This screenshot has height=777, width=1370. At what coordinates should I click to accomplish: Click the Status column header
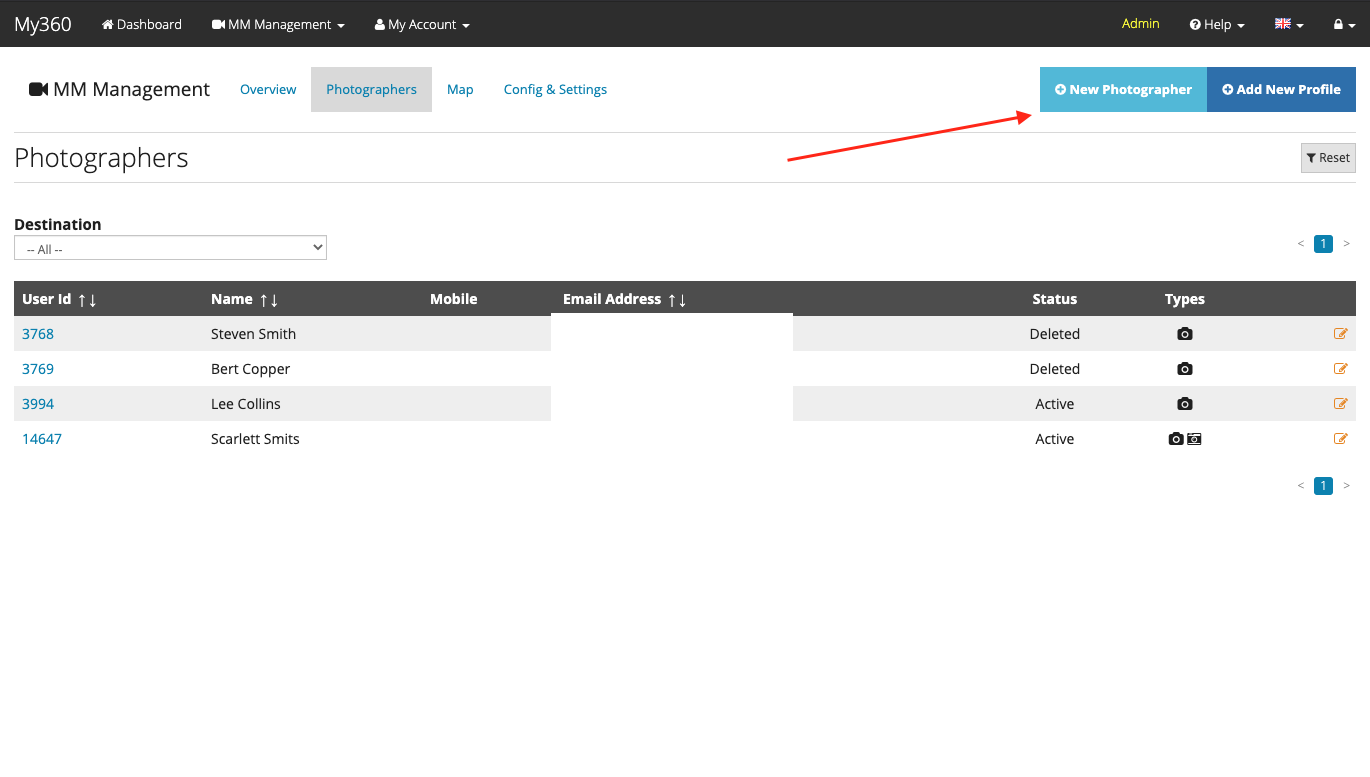[x=1055, y=299]
